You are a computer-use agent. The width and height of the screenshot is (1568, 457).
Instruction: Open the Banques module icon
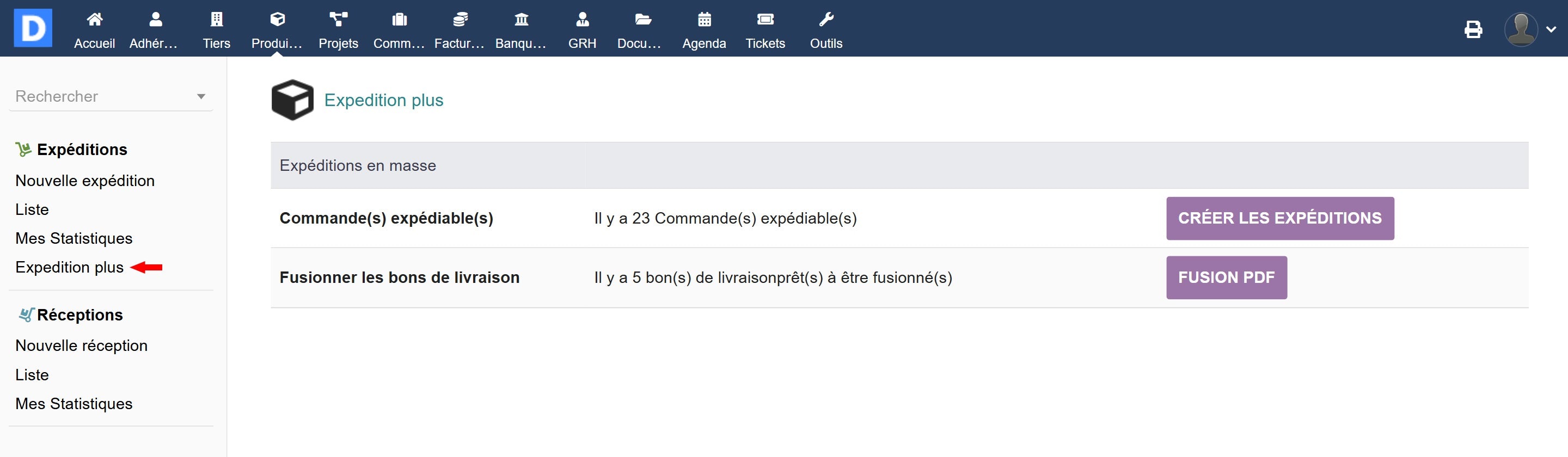pos(521,20)
